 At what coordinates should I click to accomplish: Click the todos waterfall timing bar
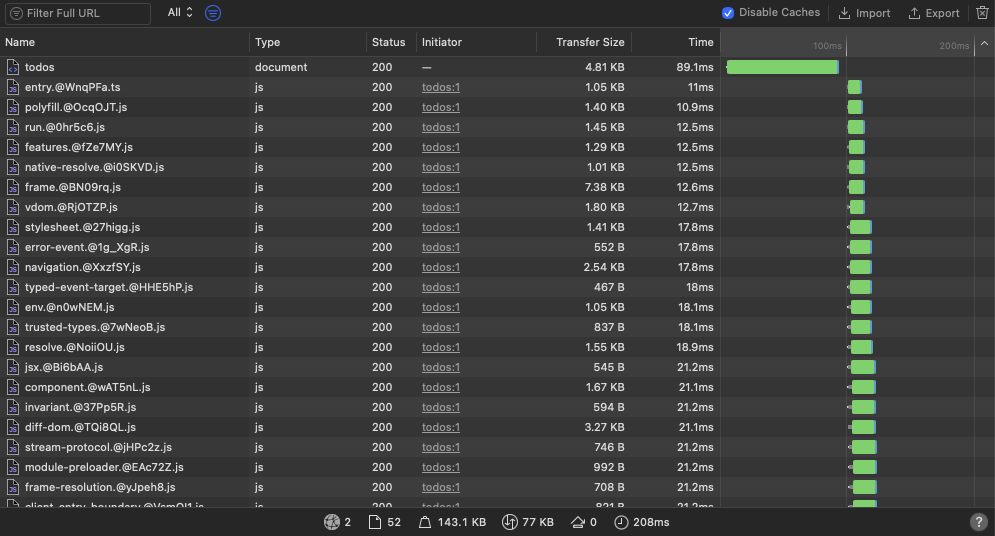782,67
